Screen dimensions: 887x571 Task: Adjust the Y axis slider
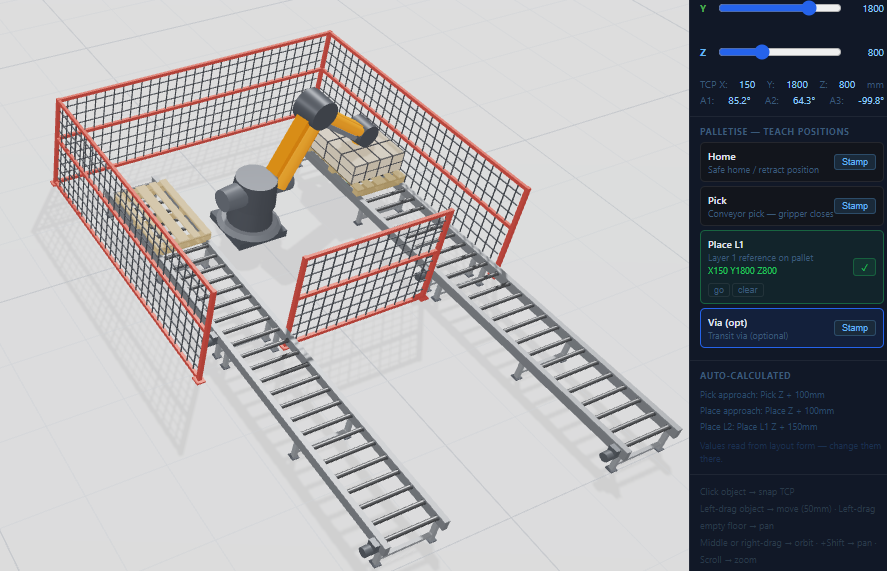coord(780,8)
